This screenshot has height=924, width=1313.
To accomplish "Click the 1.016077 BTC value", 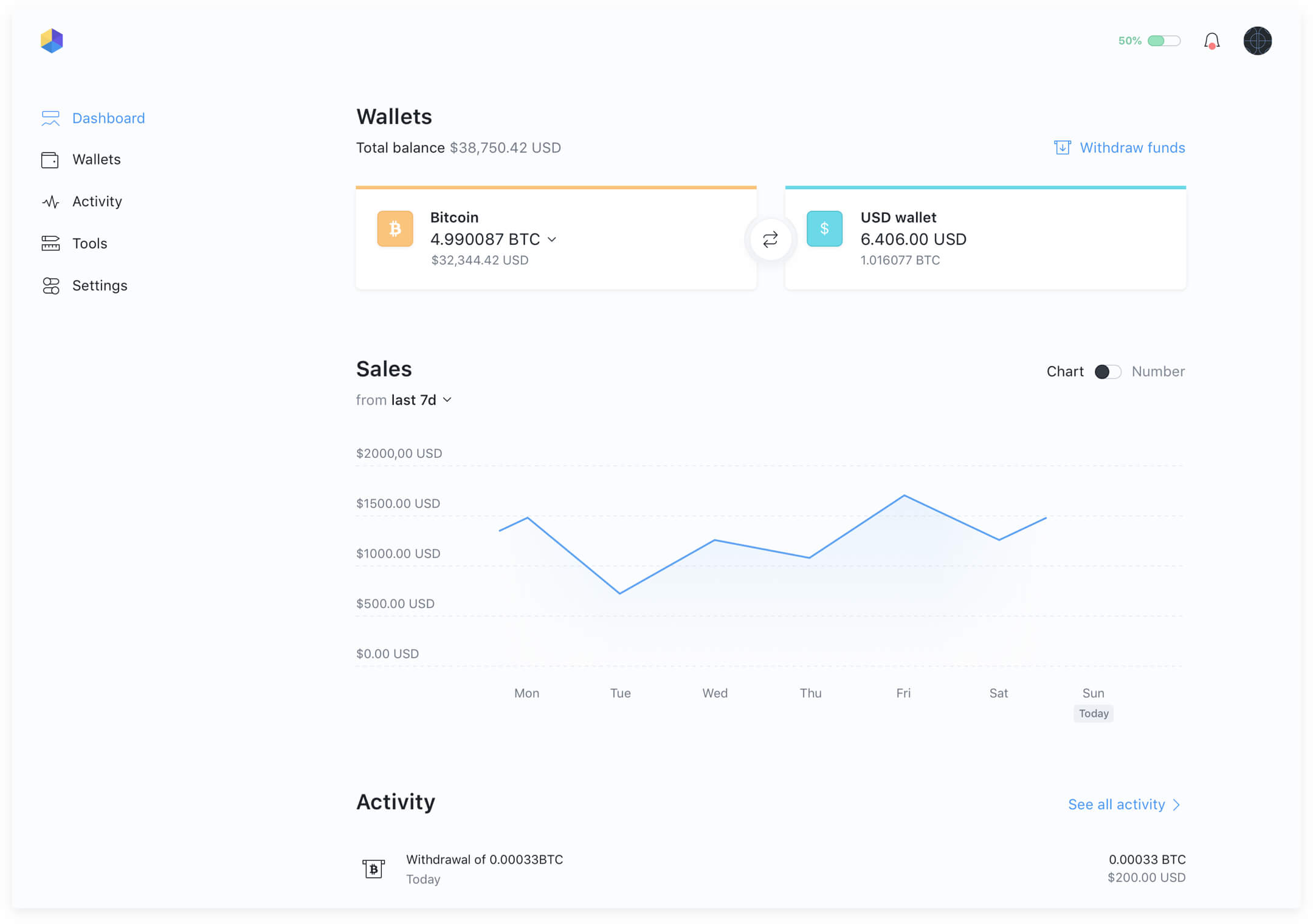I will point(900,260).
